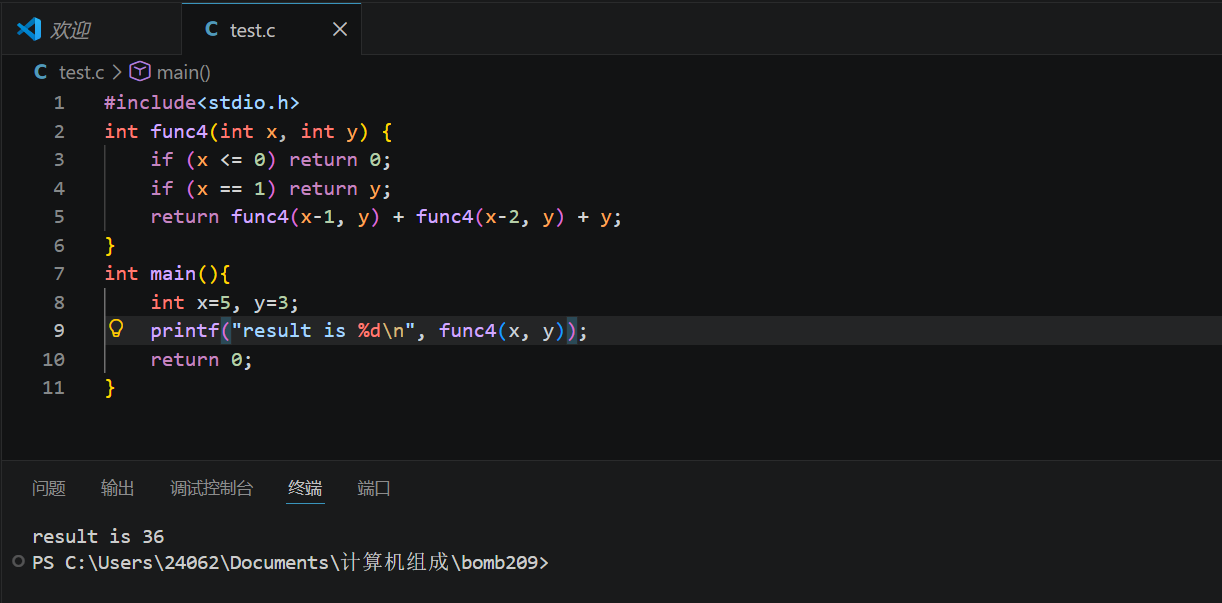Click test.c in the breadcrumb path

(82, 72)
